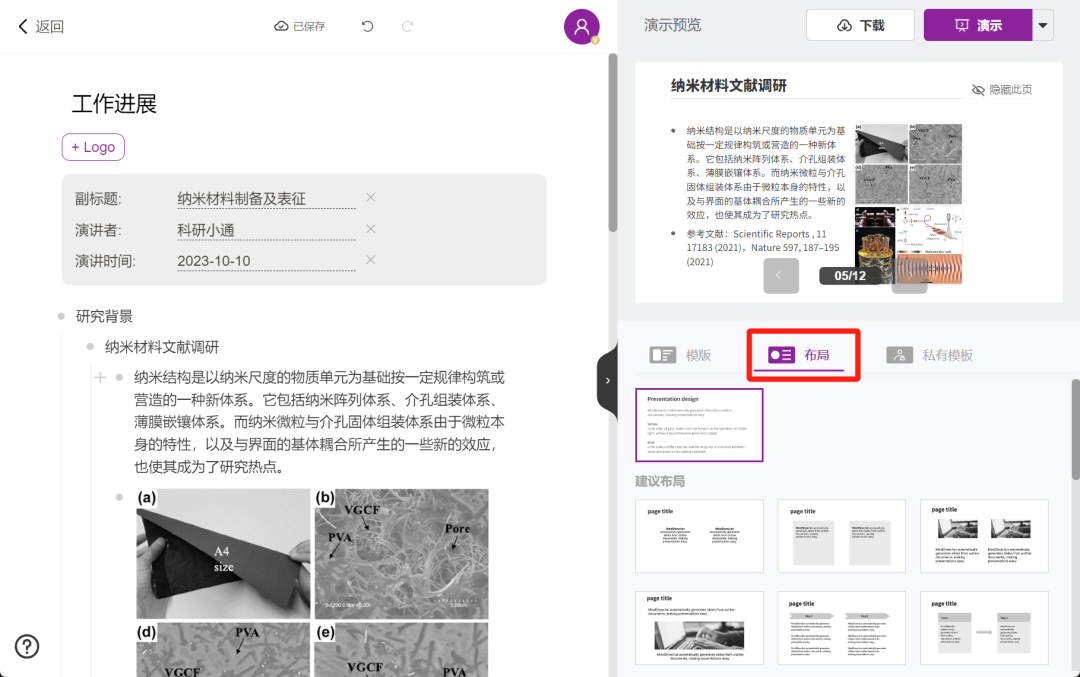The height and width of the screenshot is (677, 1080).
Task: Click the redo arrow icon
Action: click(x=407, y=26)
